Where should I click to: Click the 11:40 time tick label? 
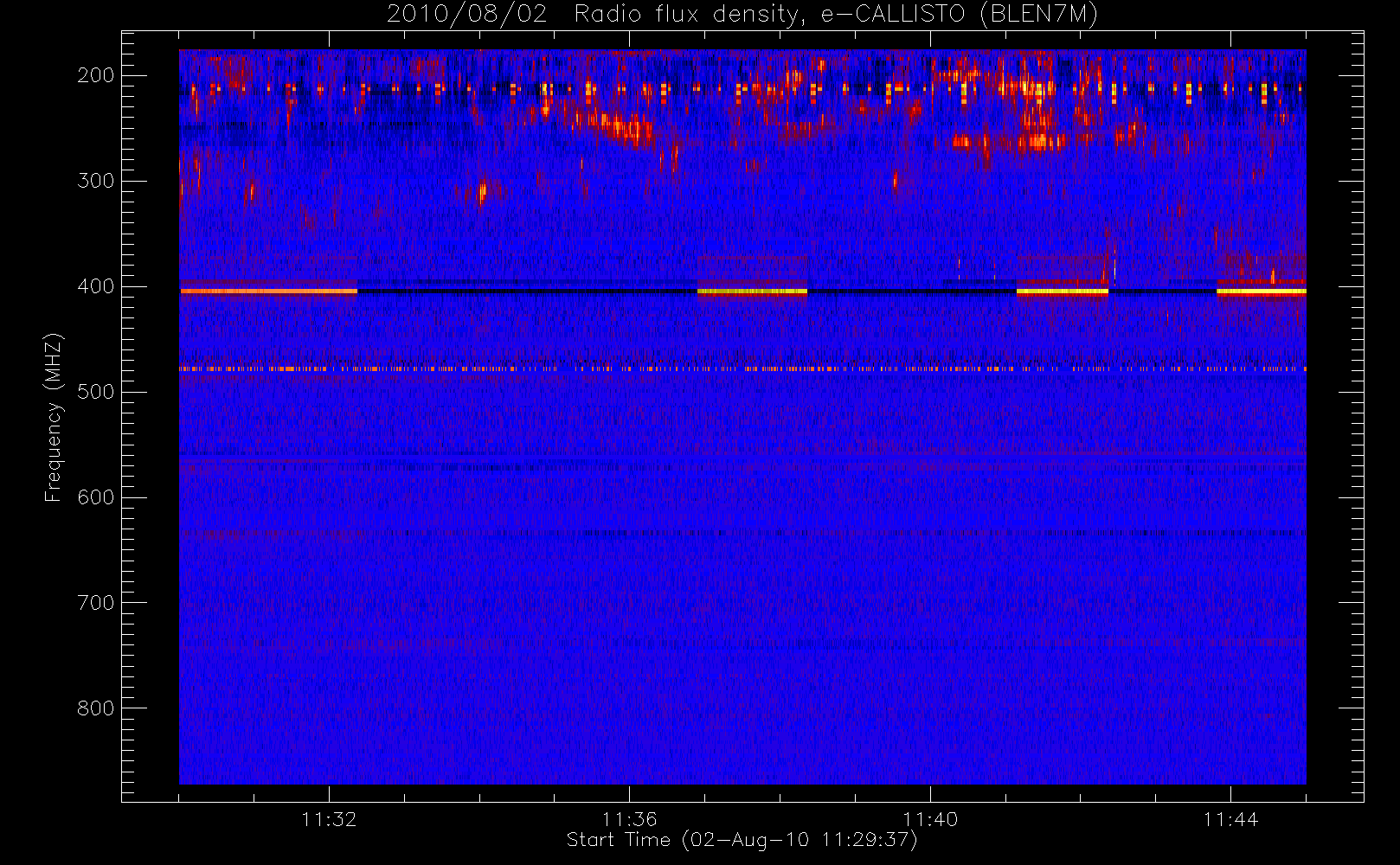(x=930, y=819)
